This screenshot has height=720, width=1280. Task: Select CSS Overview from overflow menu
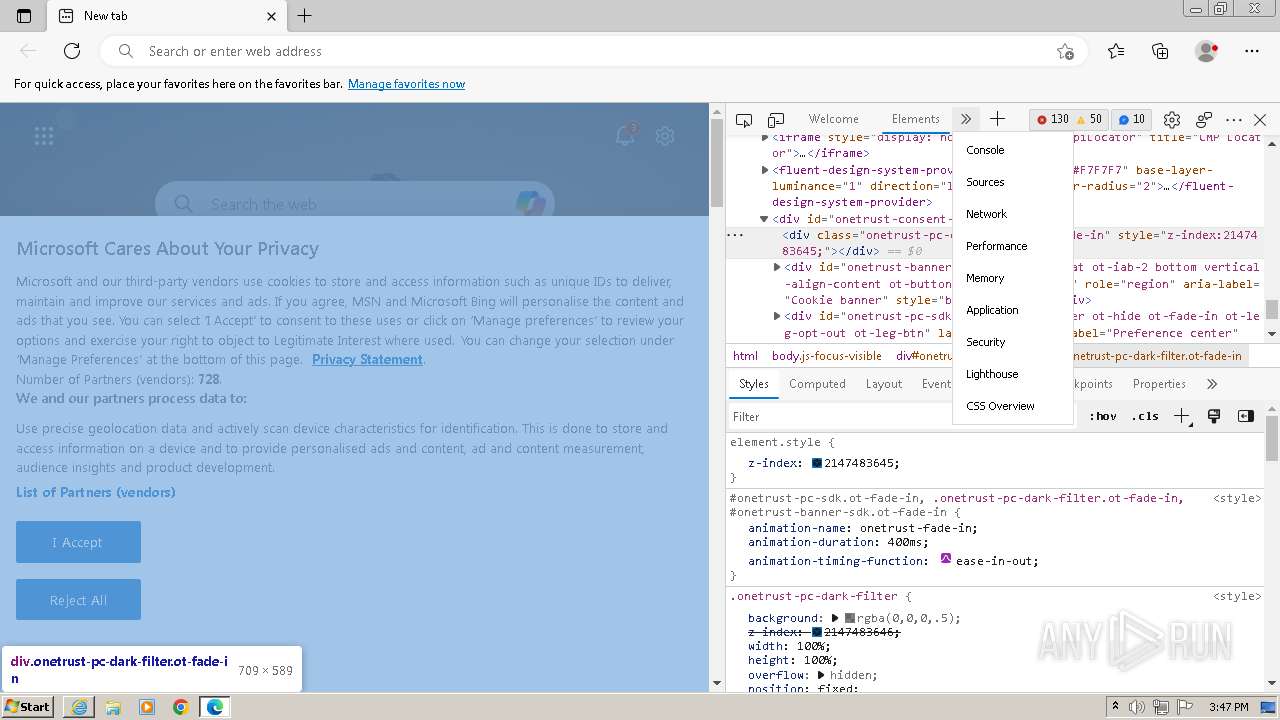(x=1013, y=406)
